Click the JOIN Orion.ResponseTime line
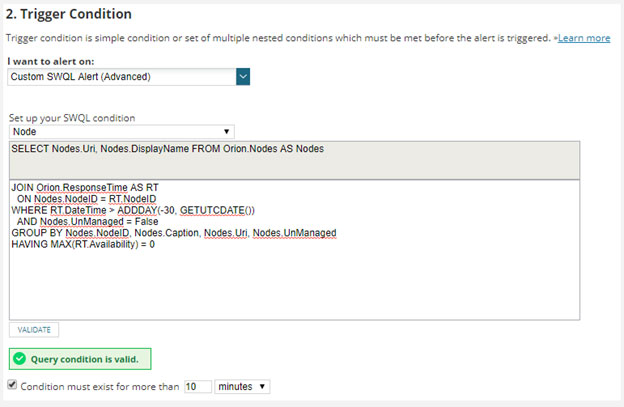The image size is (624, 407). pos(85,187)
